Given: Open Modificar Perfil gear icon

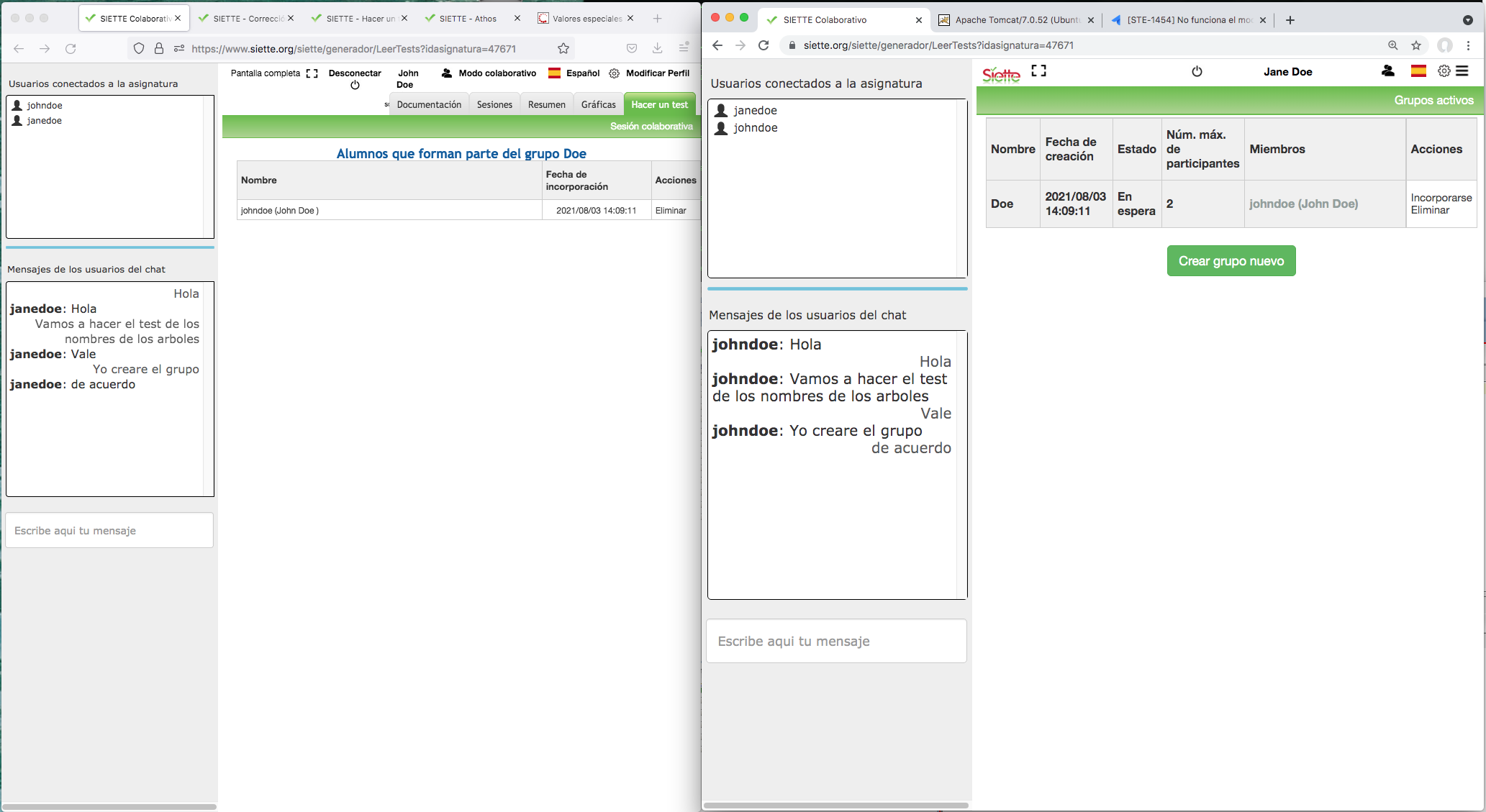Looking at the screenshot, I should click(x=614, y=73).
